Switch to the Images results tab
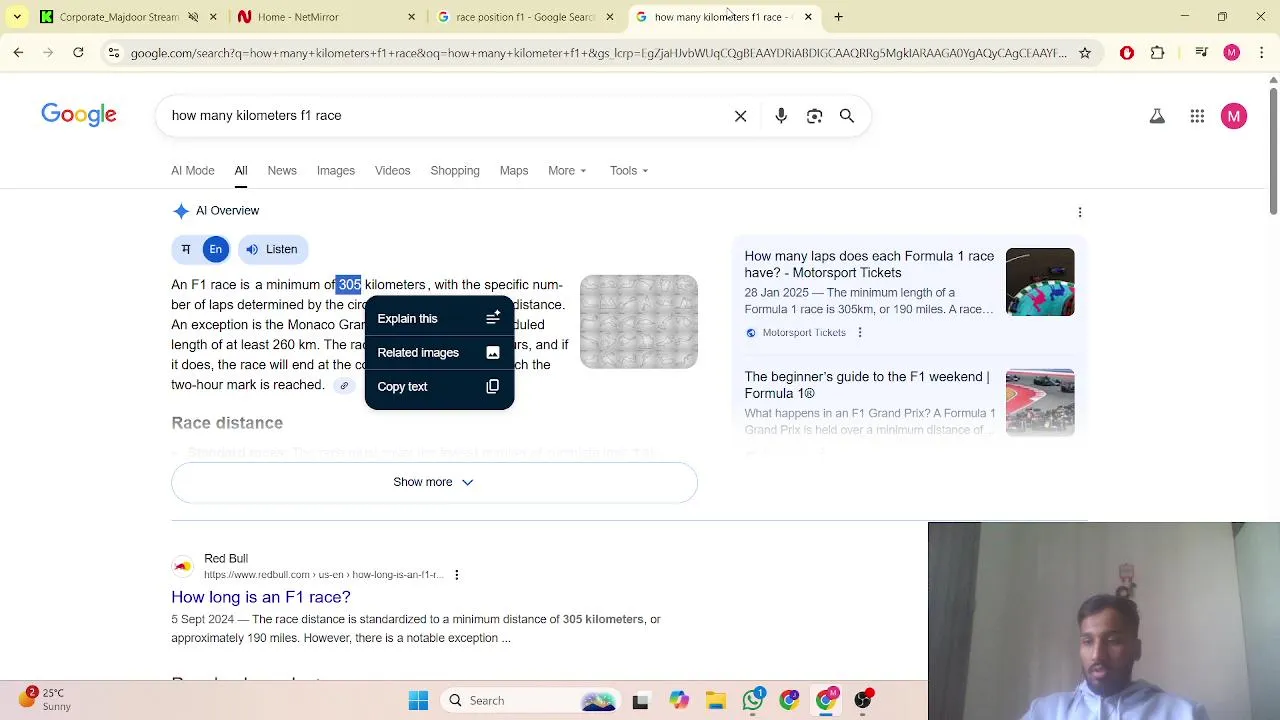Screen dimensions: 1280x720 click(336, 171)
